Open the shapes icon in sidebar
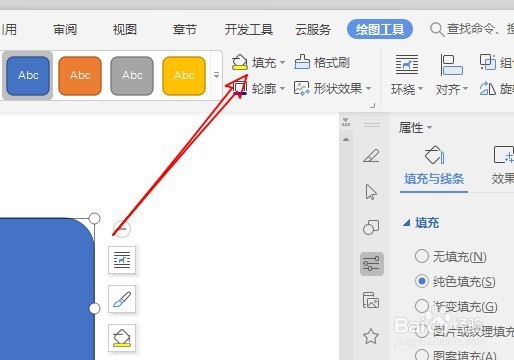514x360 pixels. pyautogui.click(x=371, y=227)
